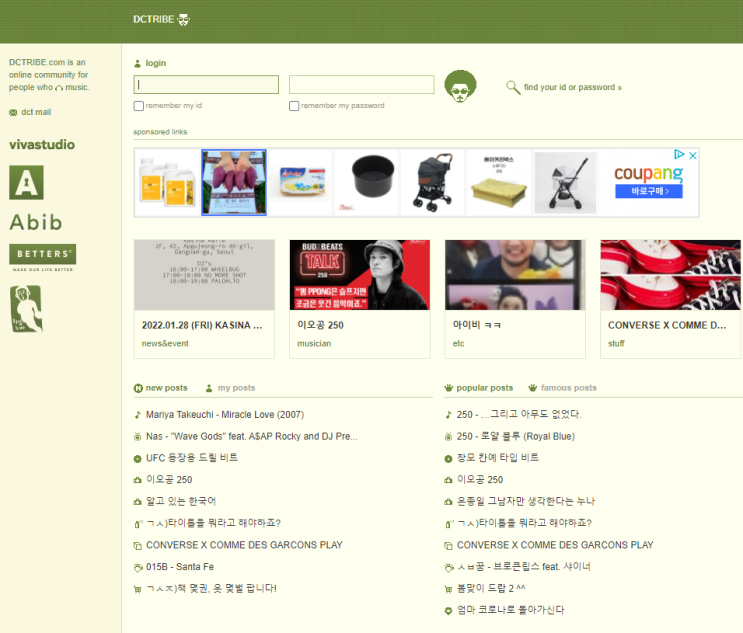This screenshot has height=633, width=743.
Task: Click the etc category under 아이비 card
Action: coord(458,344)
